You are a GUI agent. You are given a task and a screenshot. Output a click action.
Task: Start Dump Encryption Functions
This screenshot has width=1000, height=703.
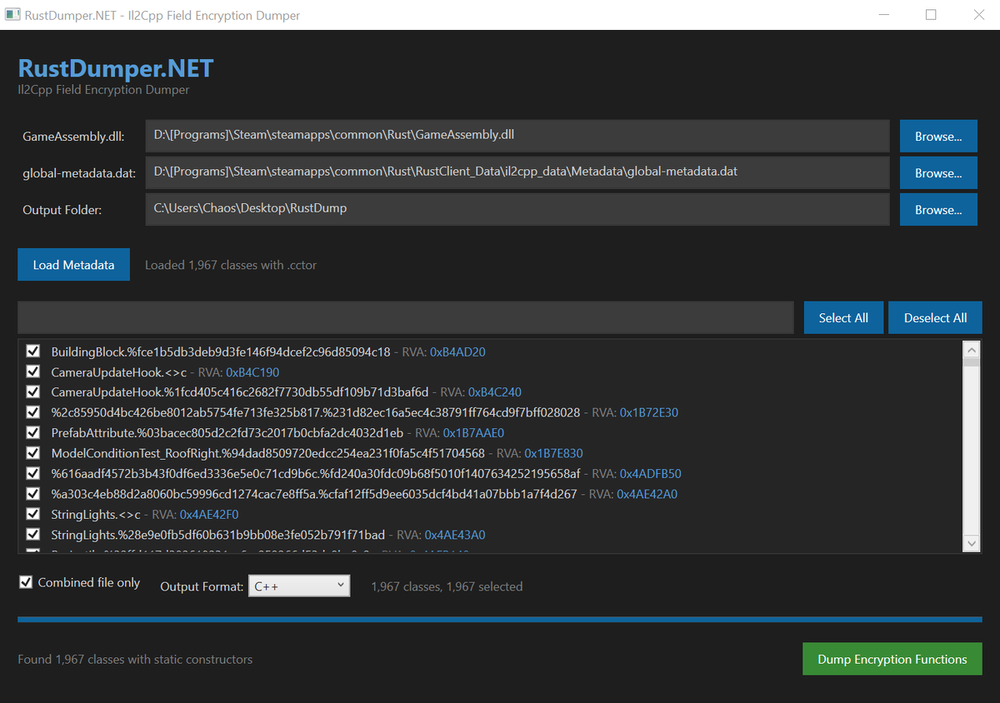click(891, 659)
